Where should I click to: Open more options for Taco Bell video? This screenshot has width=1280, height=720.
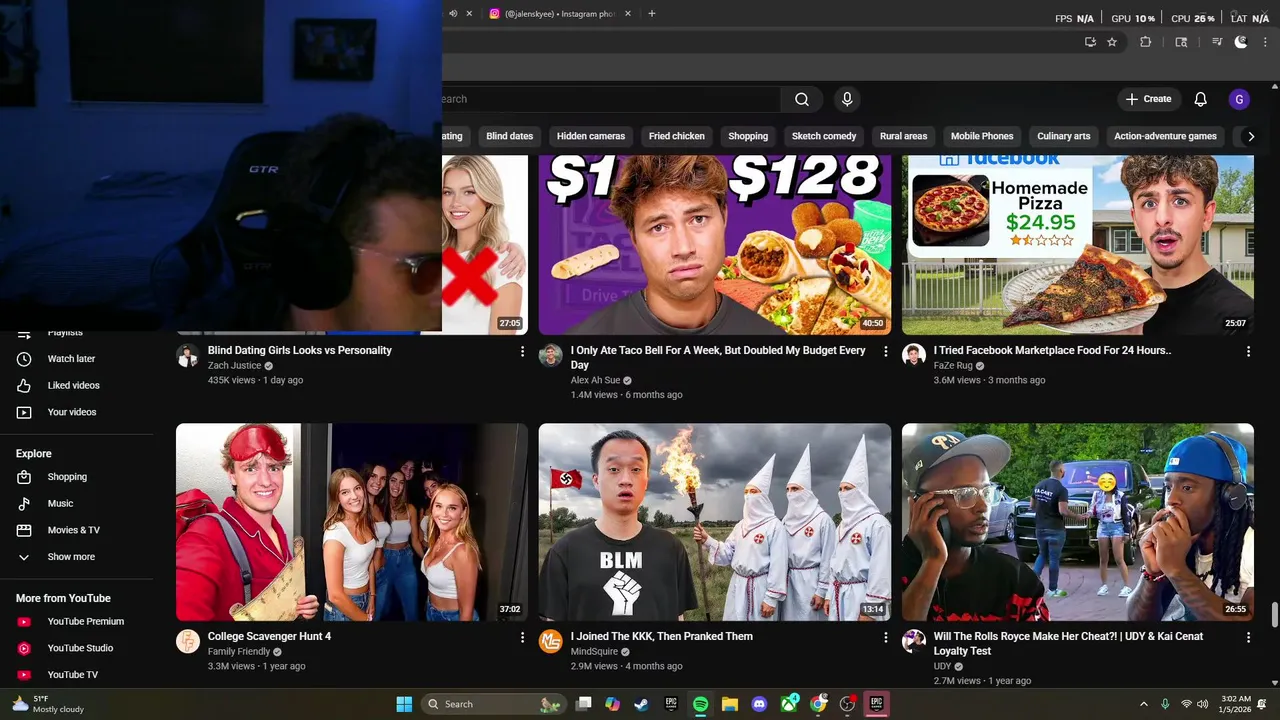885,351
